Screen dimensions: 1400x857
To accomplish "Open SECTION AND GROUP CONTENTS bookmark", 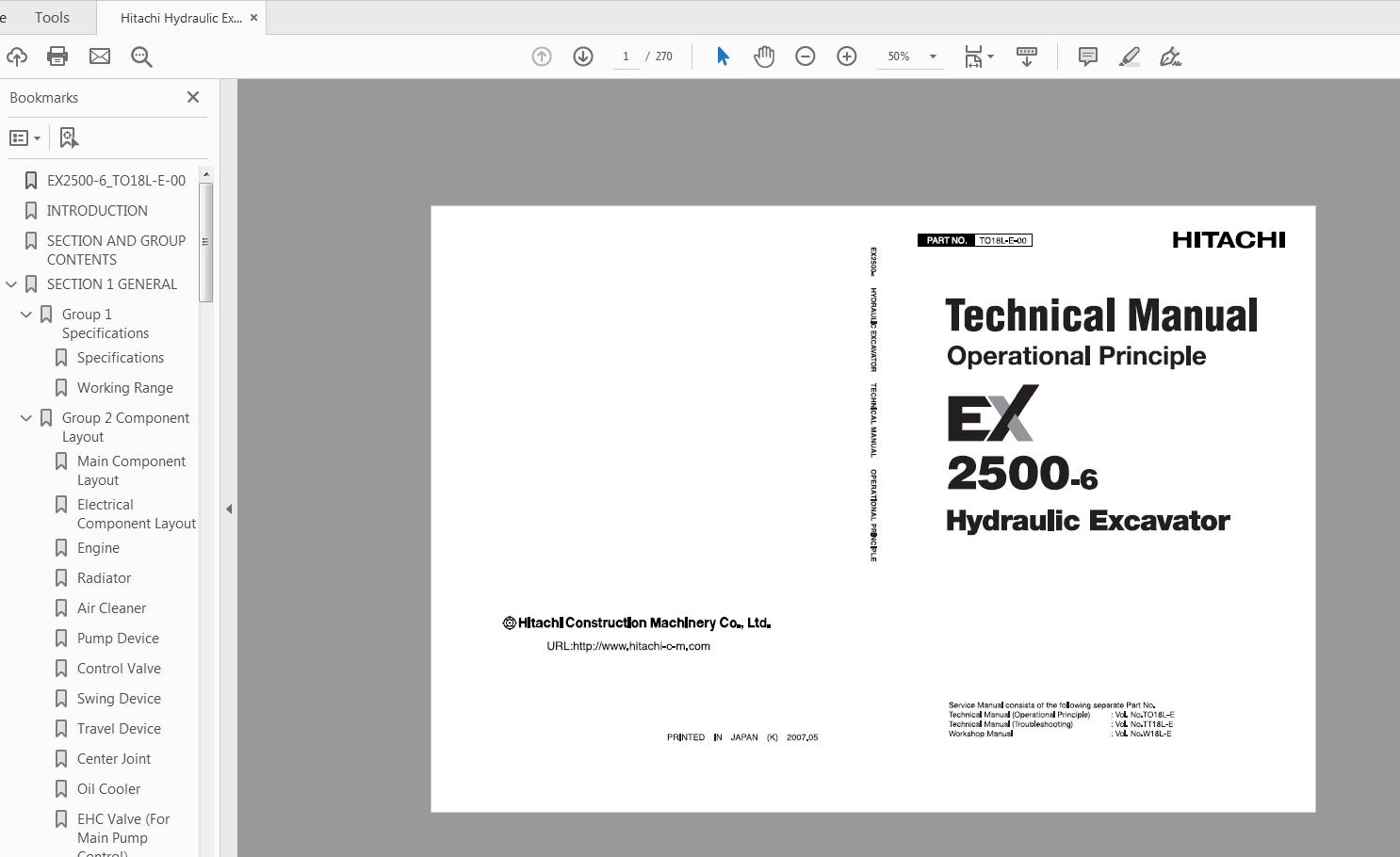I will [116, 250].
